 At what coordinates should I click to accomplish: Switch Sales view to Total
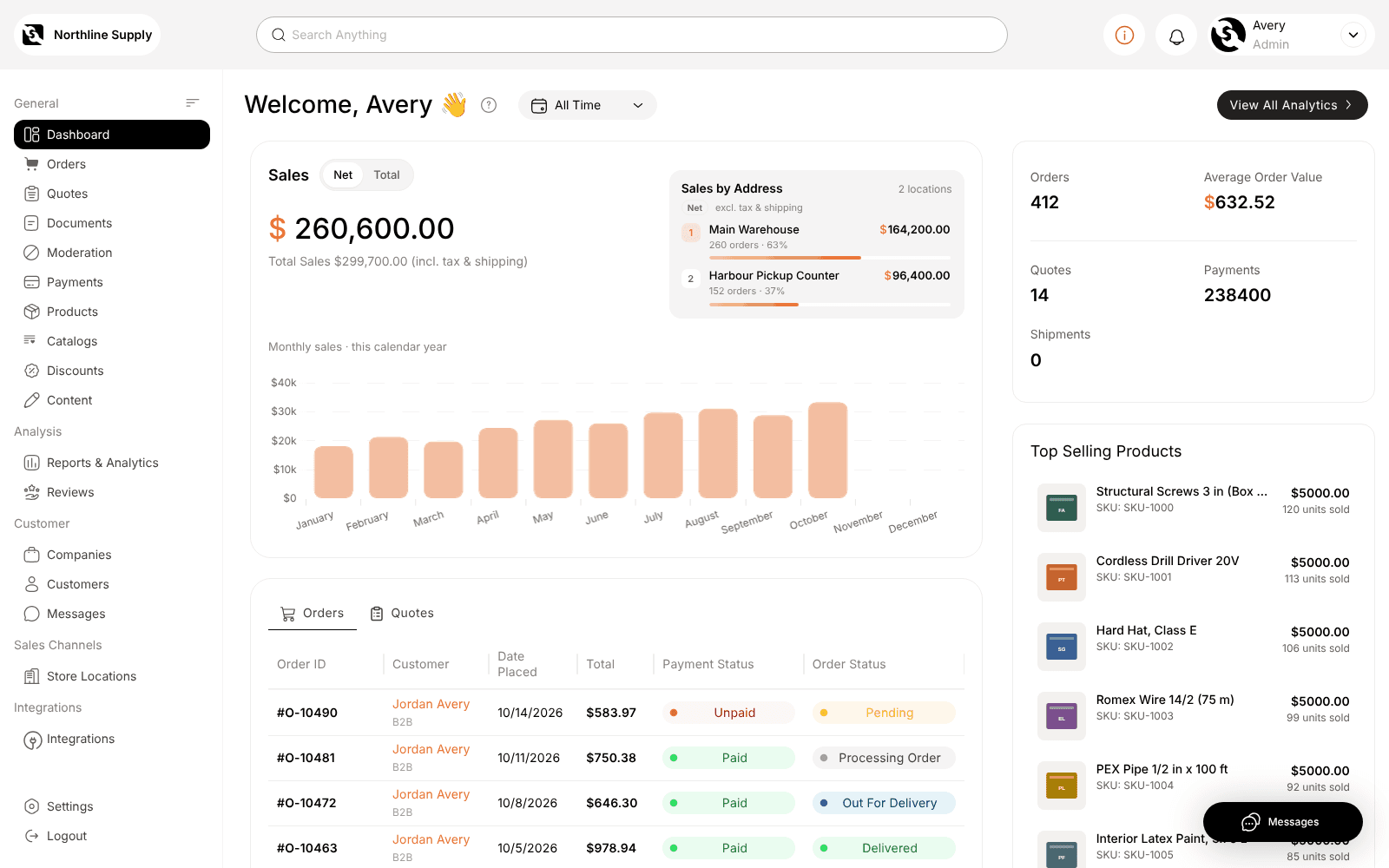(x=386, y=174)
